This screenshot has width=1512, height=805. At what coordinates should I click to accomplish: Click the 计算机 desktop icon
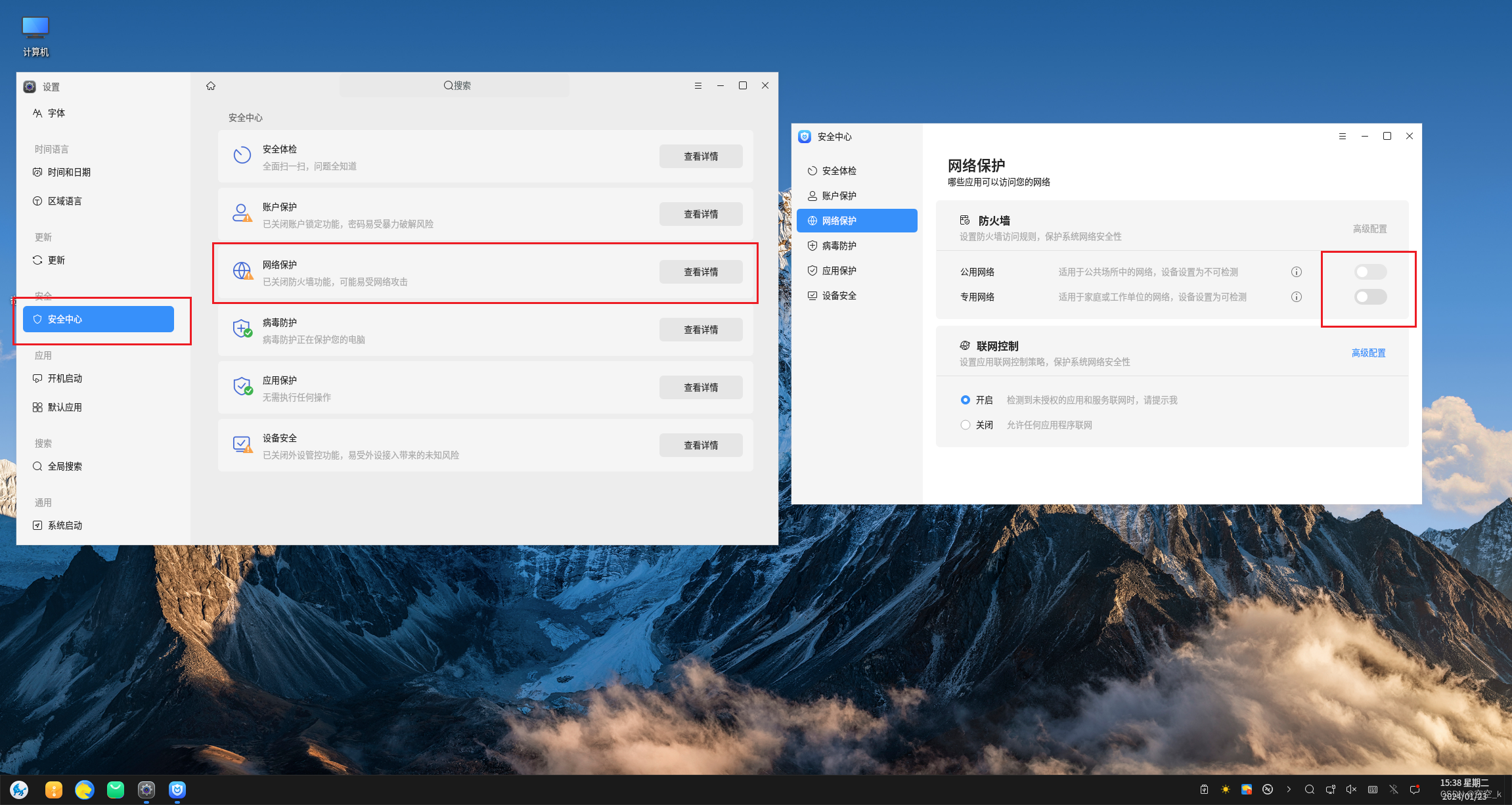coord(35,36)
